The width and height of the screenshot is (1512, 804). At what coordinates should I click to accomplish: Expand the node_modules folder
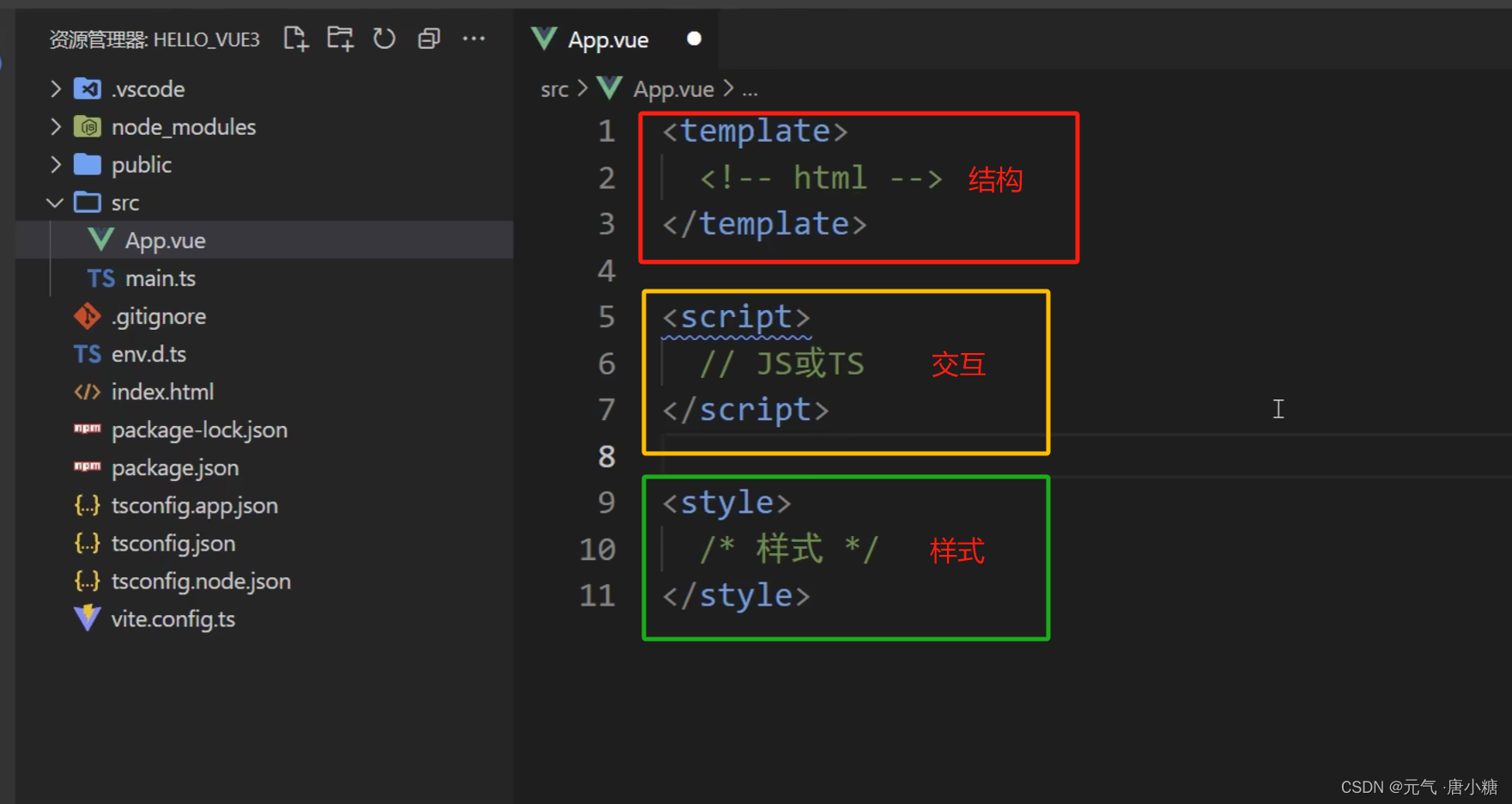[x=54, y=126]
